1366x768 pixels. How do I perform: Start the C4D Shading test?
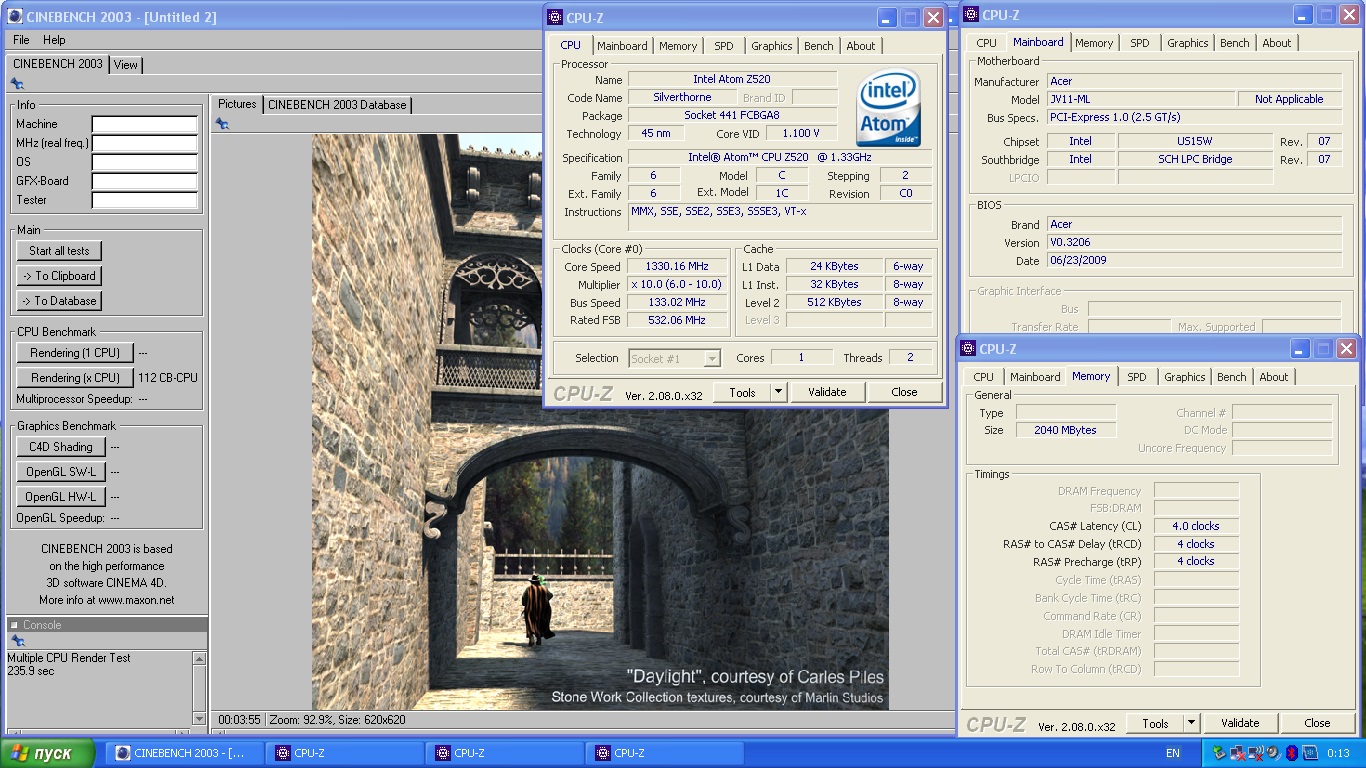(x=61, y=447)
